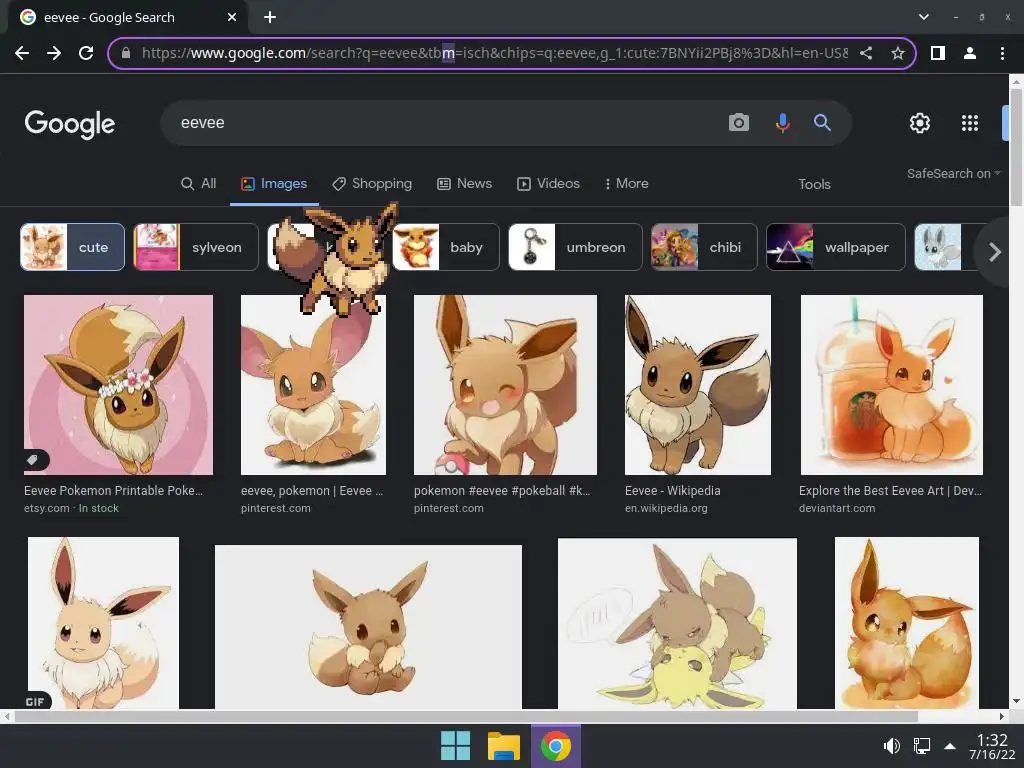Image resolution: width=1024 pixels, height=768 pixels.
Task: Click the Chrome icon on the taskbar
Action: point(555,746)
